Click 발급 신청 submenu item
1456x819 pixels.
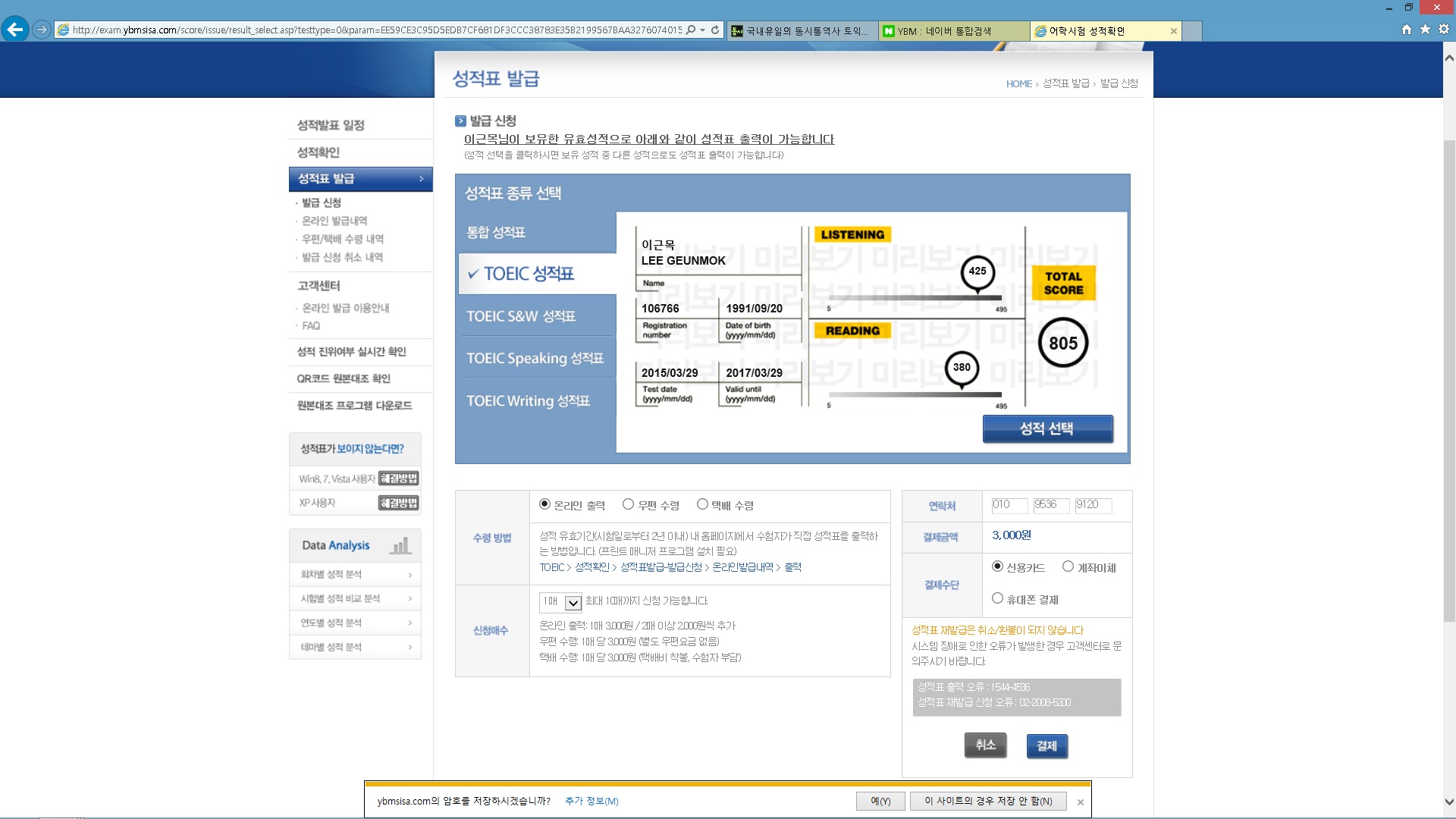(322, 202)
